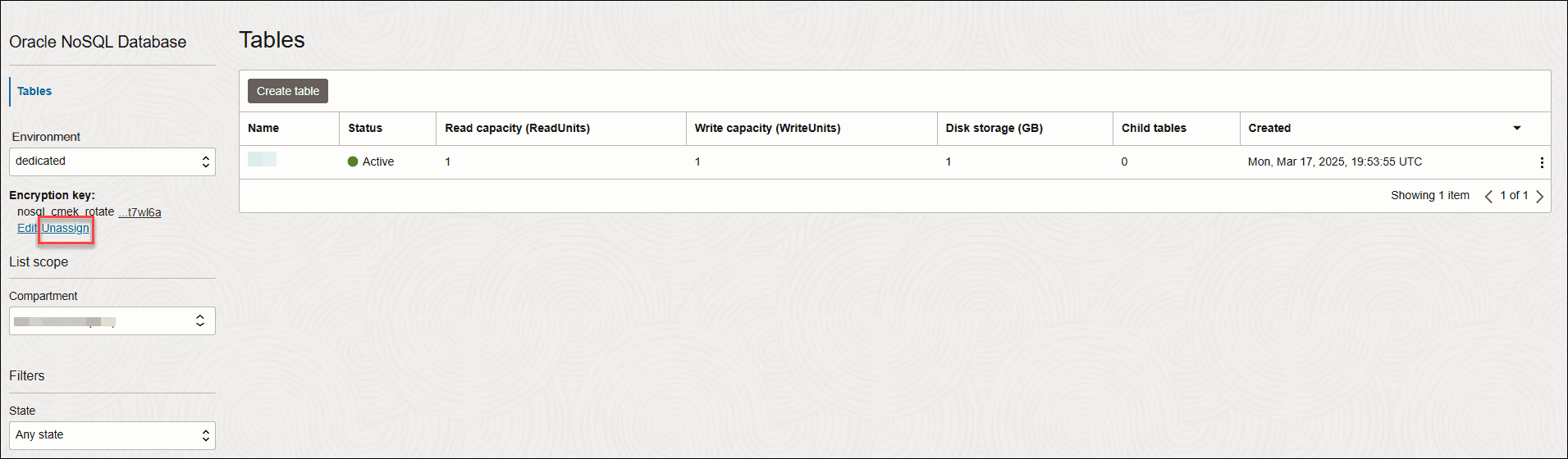Sort by Disk storage (GB) header
Screen dimensions: 1568x459
[994, 128]
